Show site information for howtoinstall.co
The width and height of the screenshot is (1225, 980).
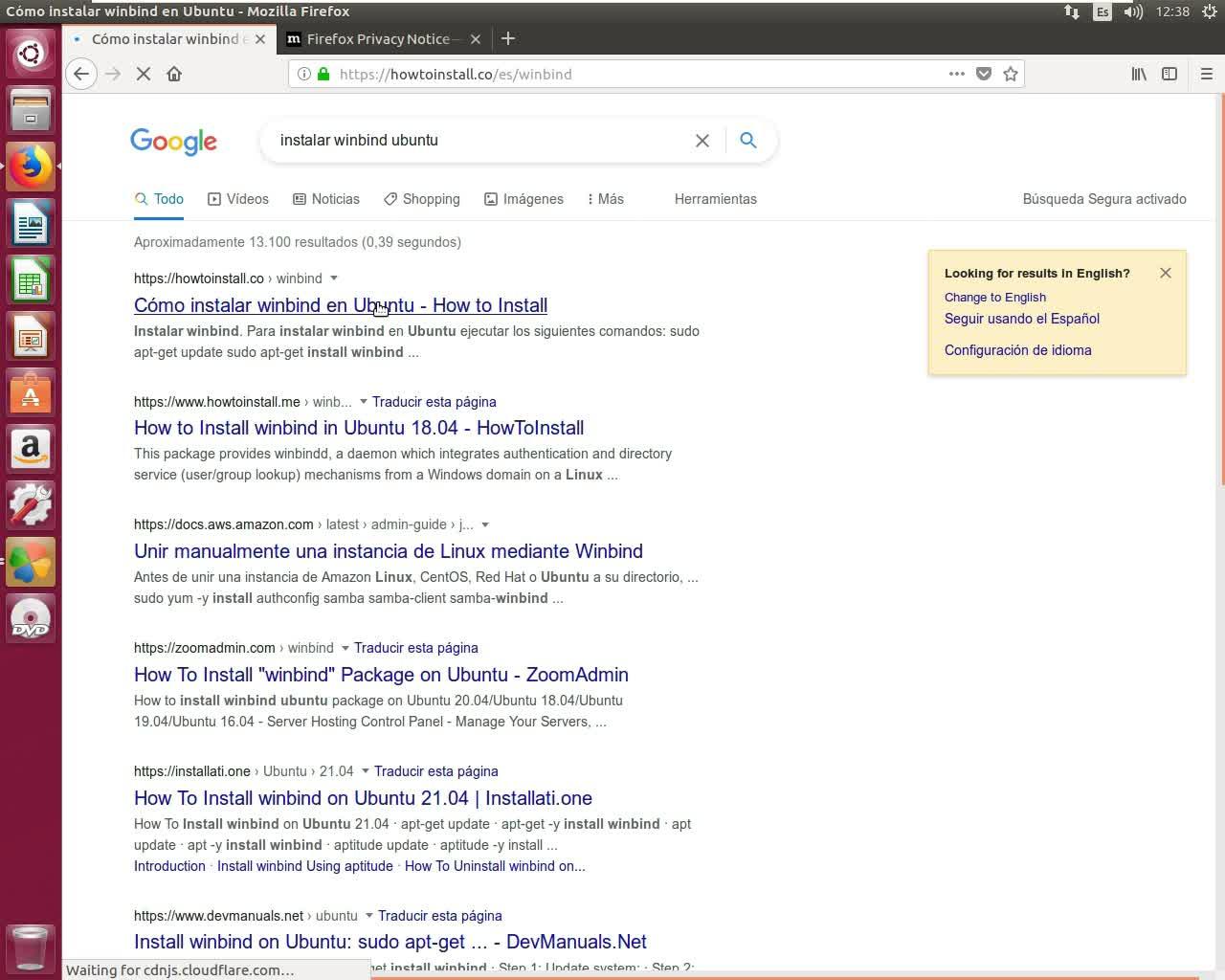point(303,74)
